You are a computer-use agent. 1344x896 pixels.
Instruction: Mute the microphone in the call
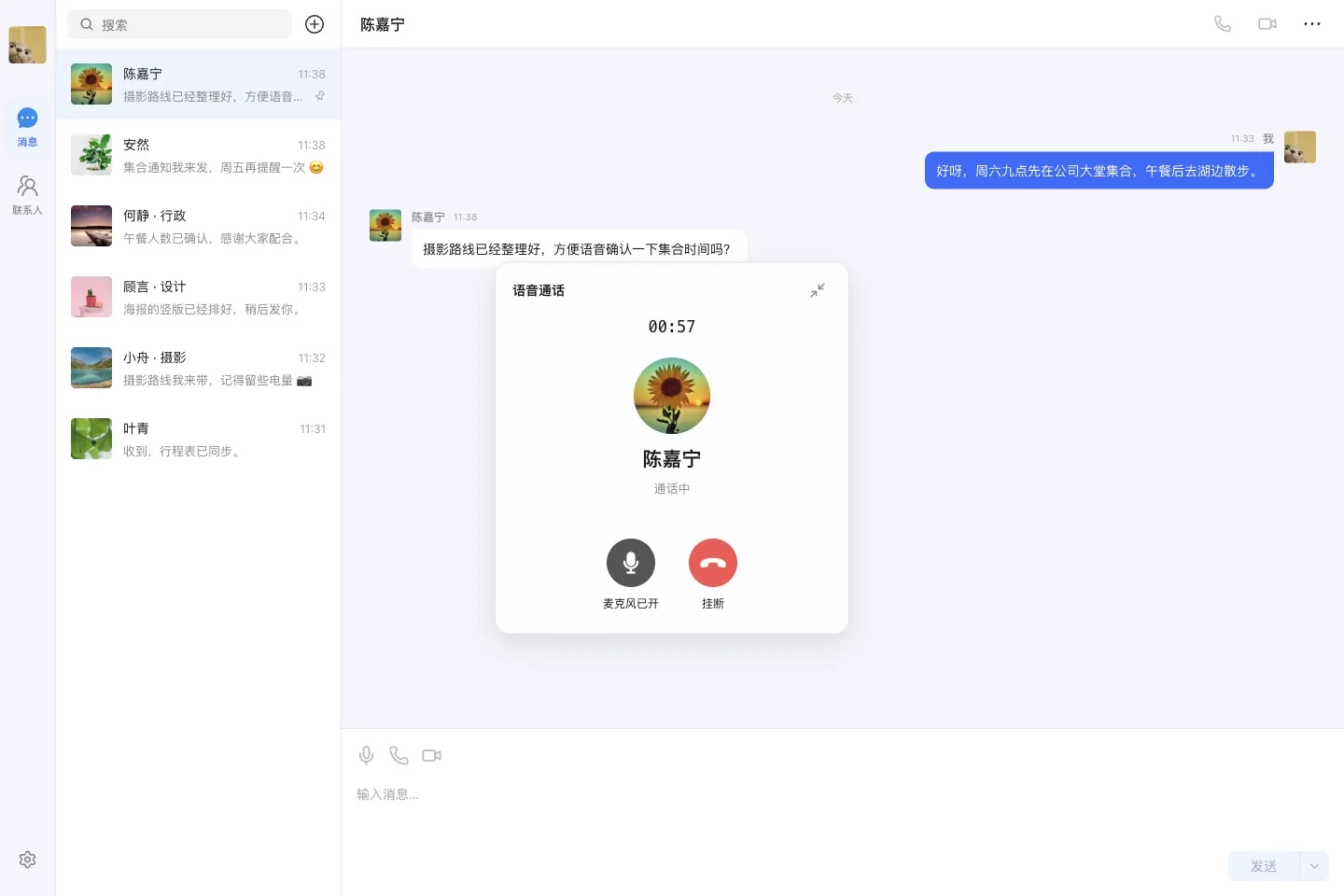click(631, 563)
